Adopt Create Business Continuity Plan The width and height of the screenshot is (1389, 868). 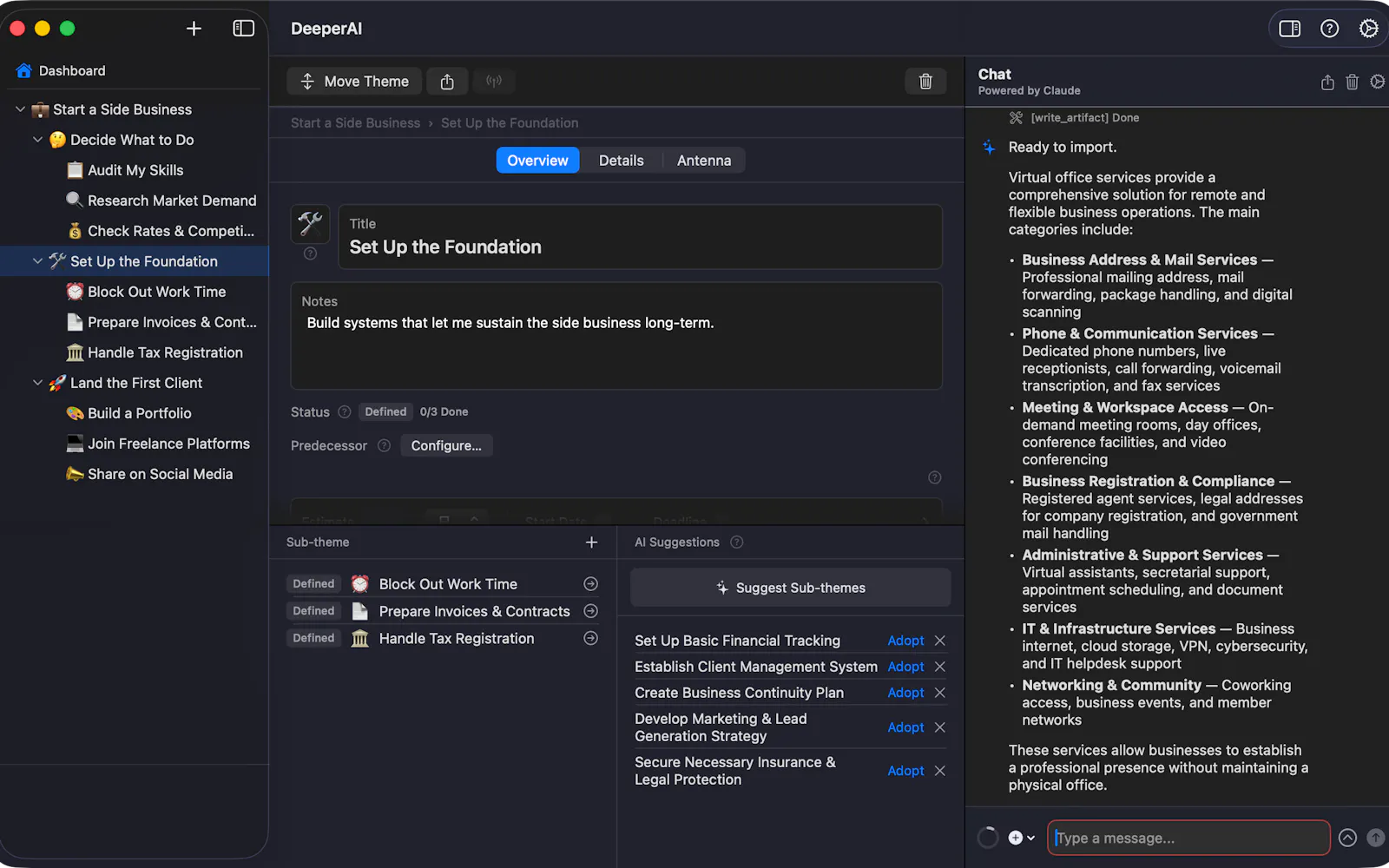[x=905, y=693]
